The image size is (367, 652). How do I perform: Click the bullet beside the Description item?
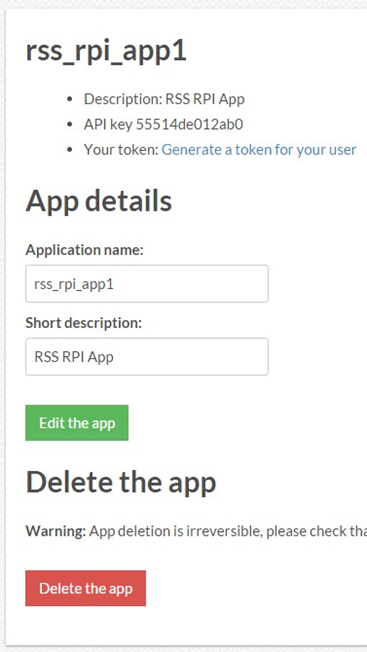coord(70,99)
